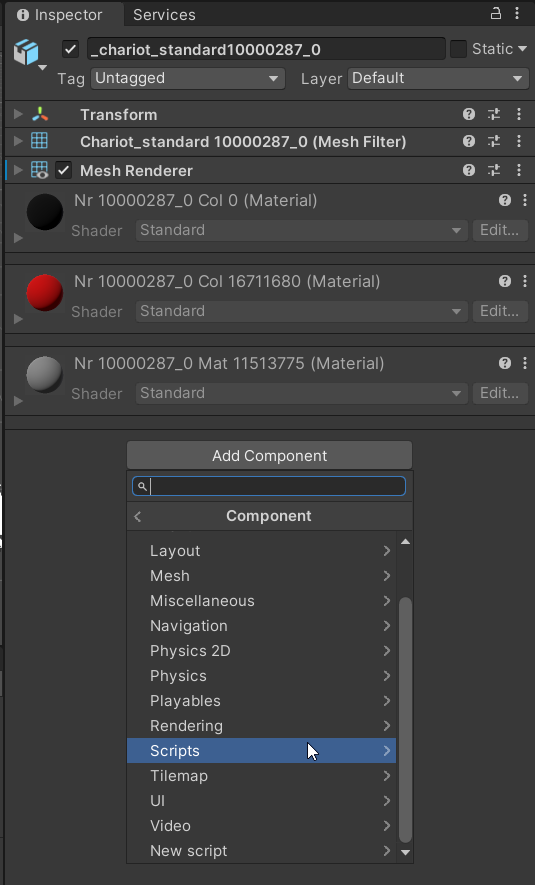
Task: Open help for the Col 16711680 material
Action: [x=505, y=281]
